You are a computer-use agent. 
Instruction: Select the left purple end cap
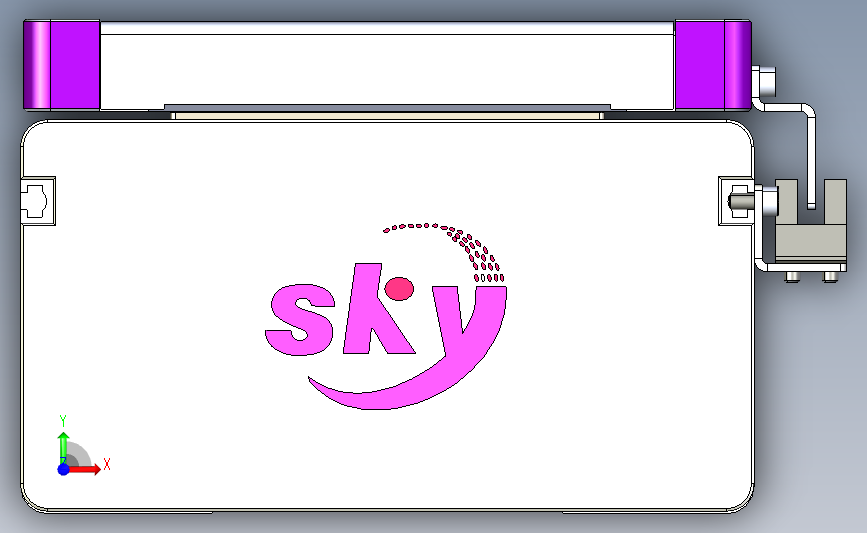coord(61,65)
